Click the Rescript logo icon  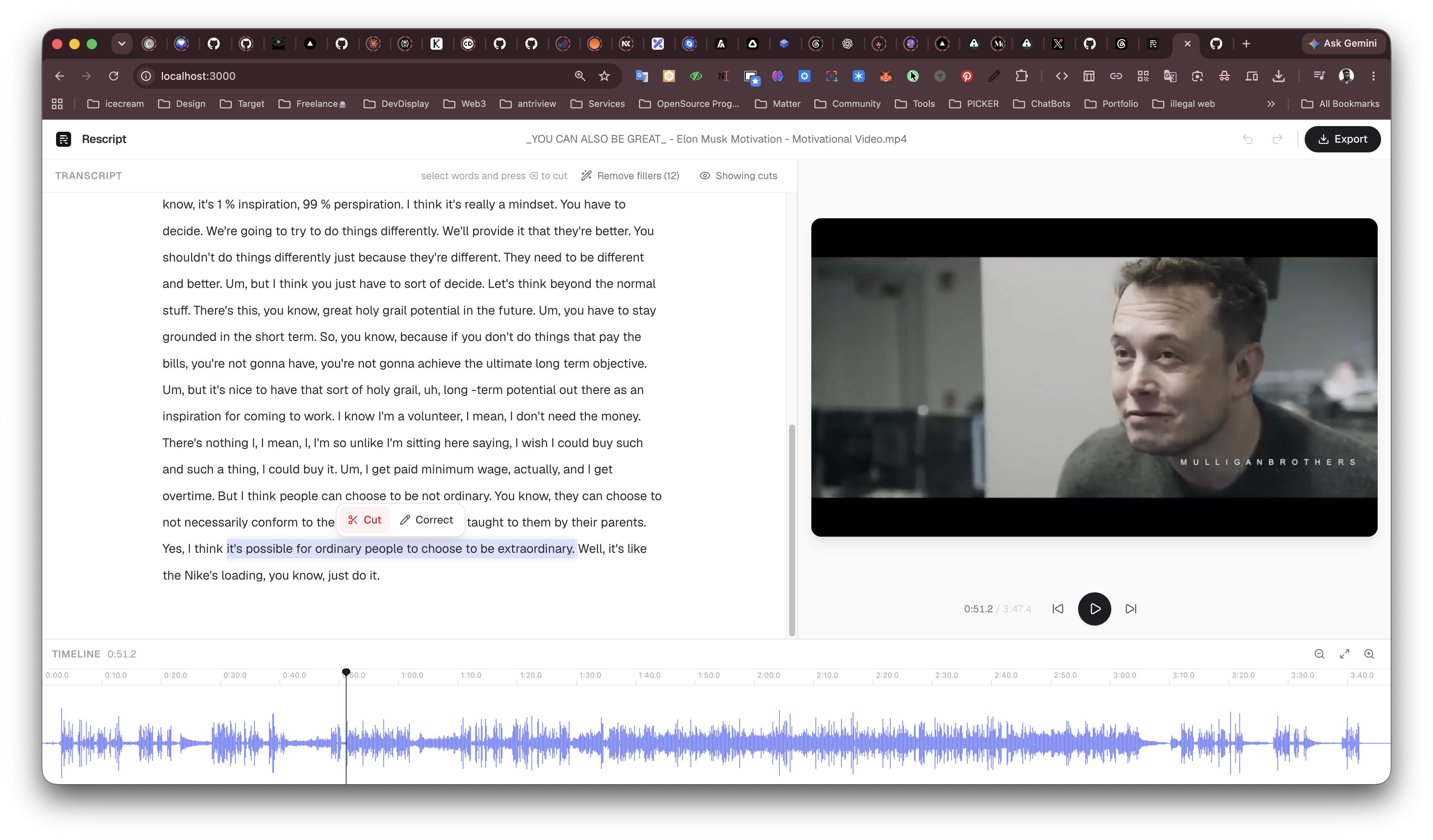click(x=63, y=139)
